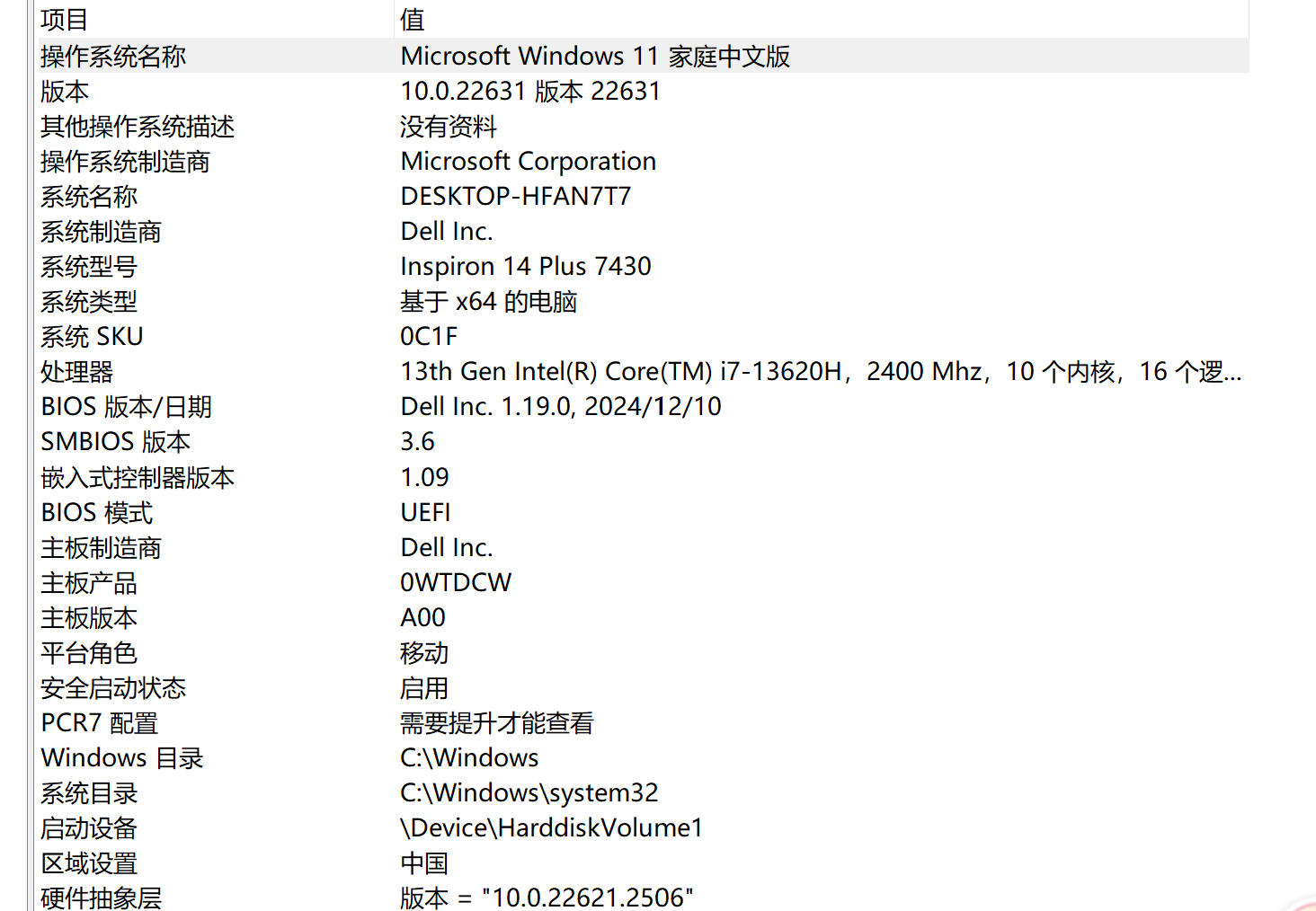Select the 安全启动状态 row
Image resolution: width=1316 pixels, height=911 pixels.
tap(113, 688)
